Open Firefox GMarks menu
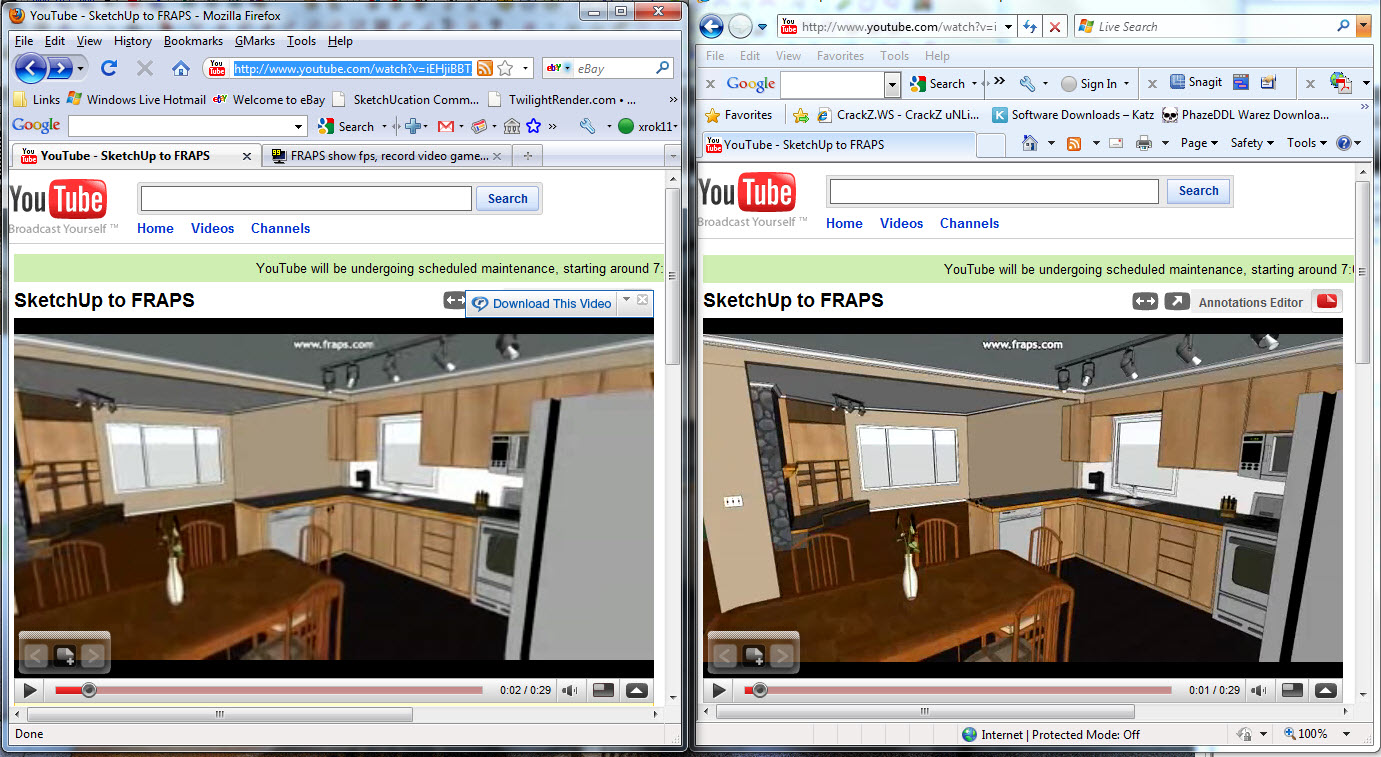This screenshot has height=757, width=1381. tap(255, 41)
